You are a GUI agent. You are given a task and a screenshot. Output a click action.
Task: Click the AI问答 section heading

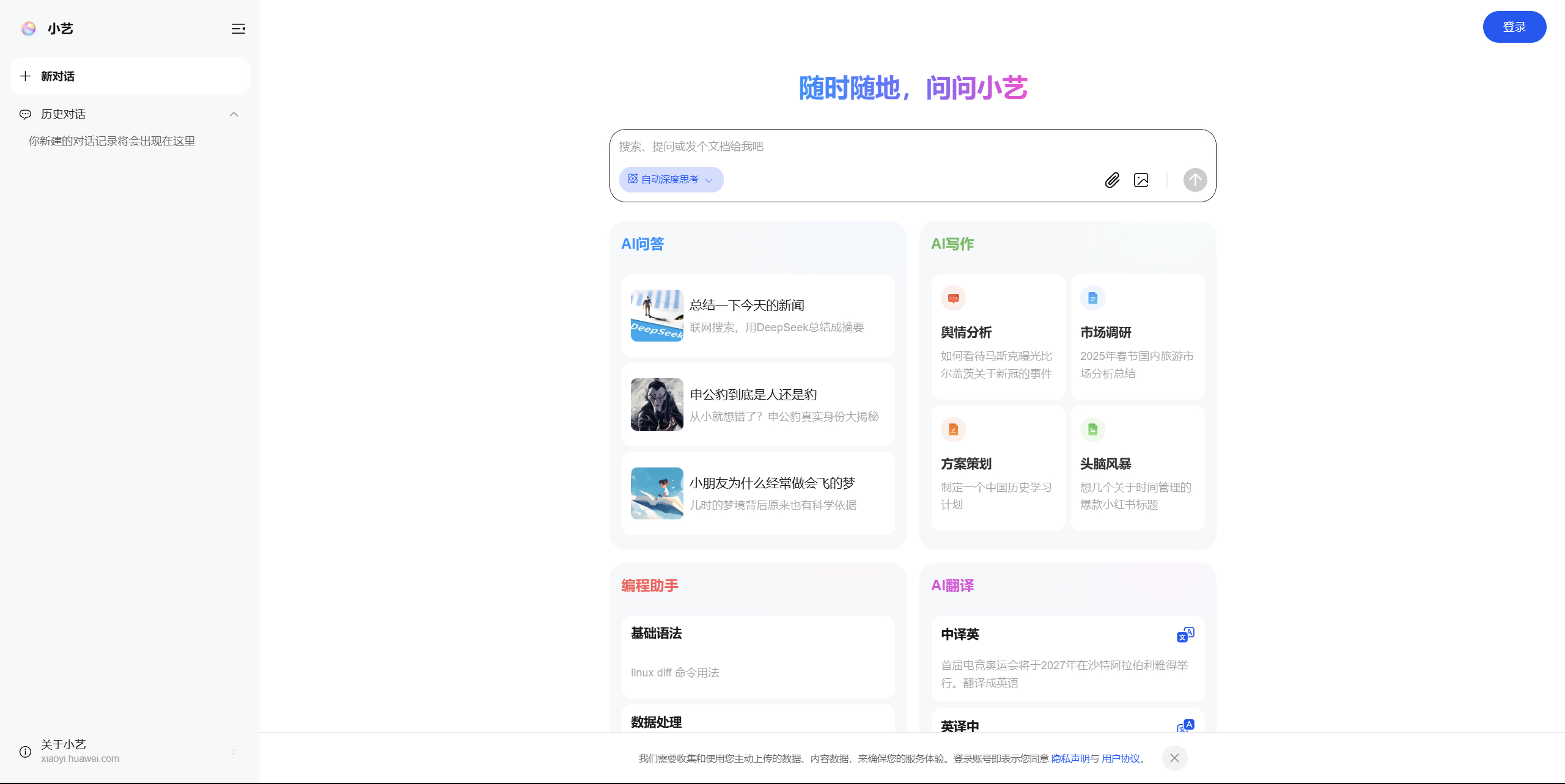coord(643,244)
